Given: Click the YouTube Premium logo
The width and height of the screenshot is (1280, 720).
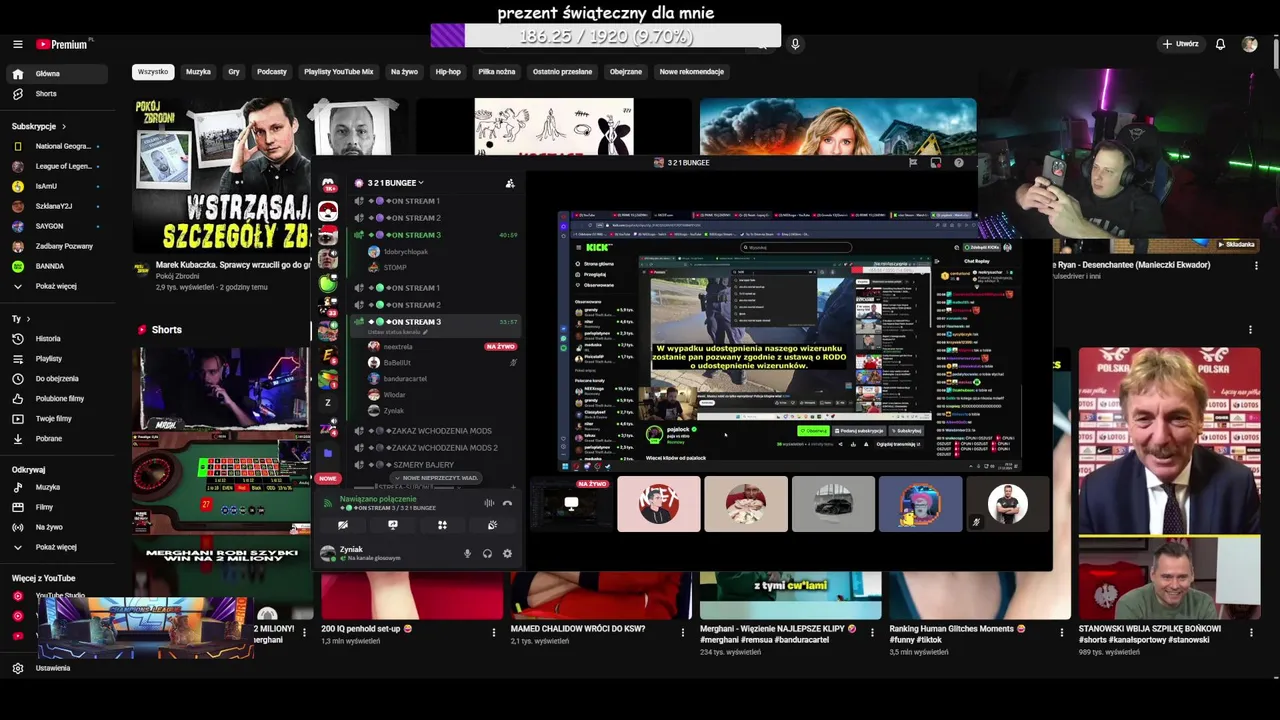Looking at the screenshot, I should pyautogui.click(x=63, y=44).
